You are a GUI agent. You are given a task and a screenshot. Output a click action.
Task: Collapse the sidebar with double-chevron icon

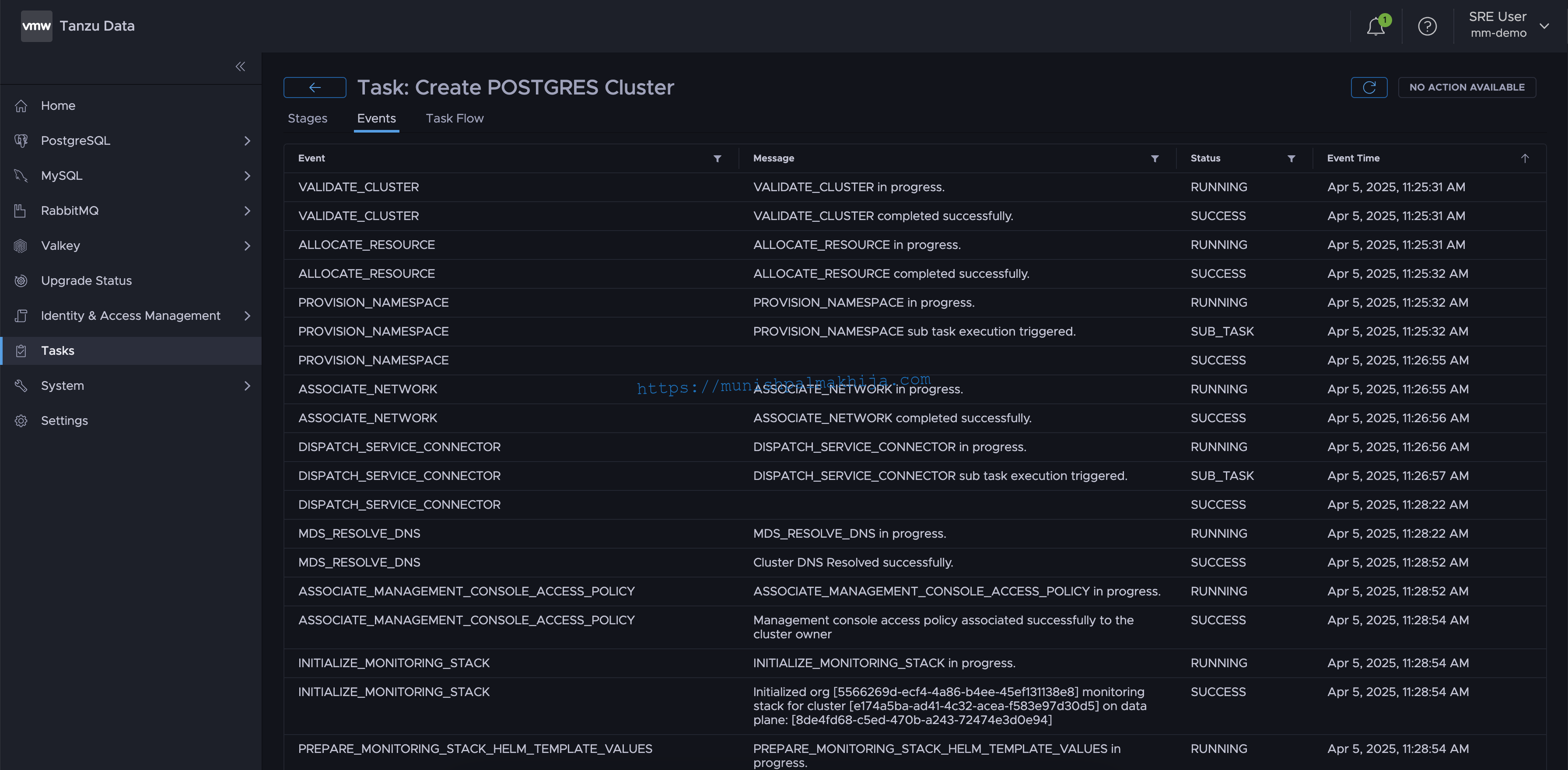pos(241,66)
